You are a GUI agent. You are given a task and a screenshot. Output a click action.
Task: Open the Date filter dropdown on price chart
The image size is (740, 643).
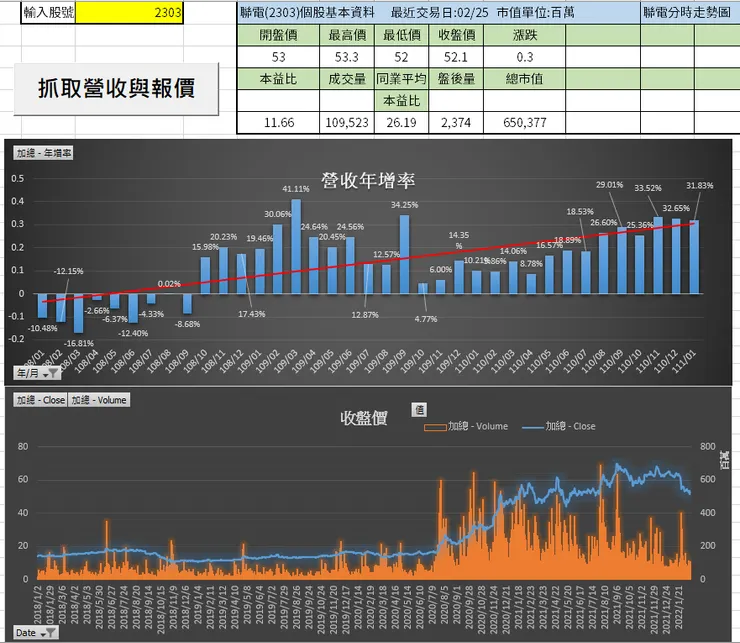click(x=35, y=632)
